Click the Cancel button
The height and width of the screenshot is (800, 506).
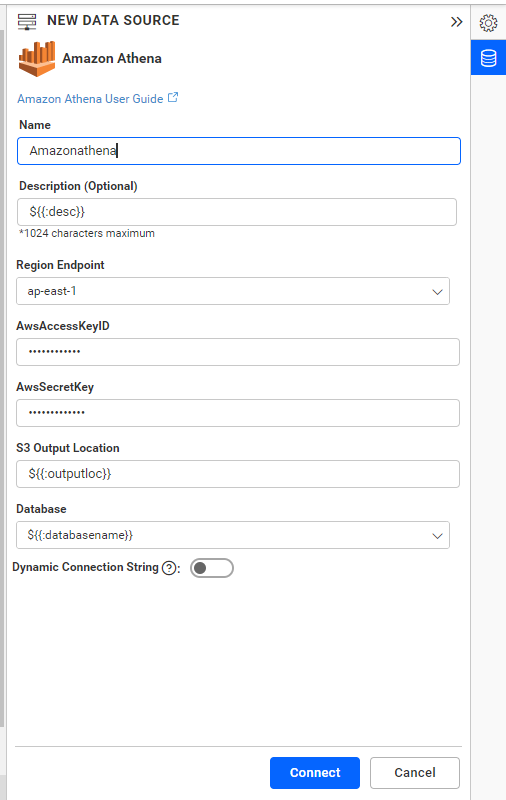415,772
